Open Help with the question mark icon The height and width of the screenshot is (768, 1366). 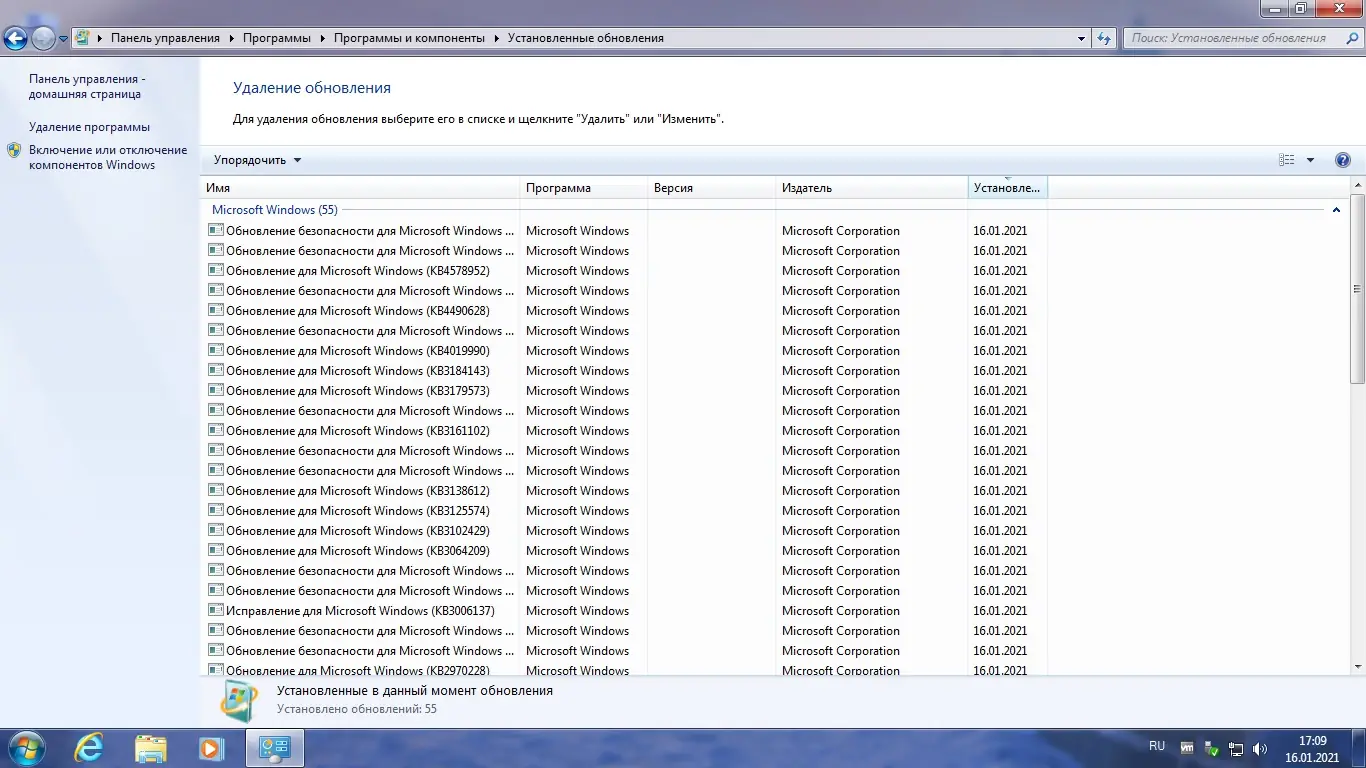(1343, 160)
